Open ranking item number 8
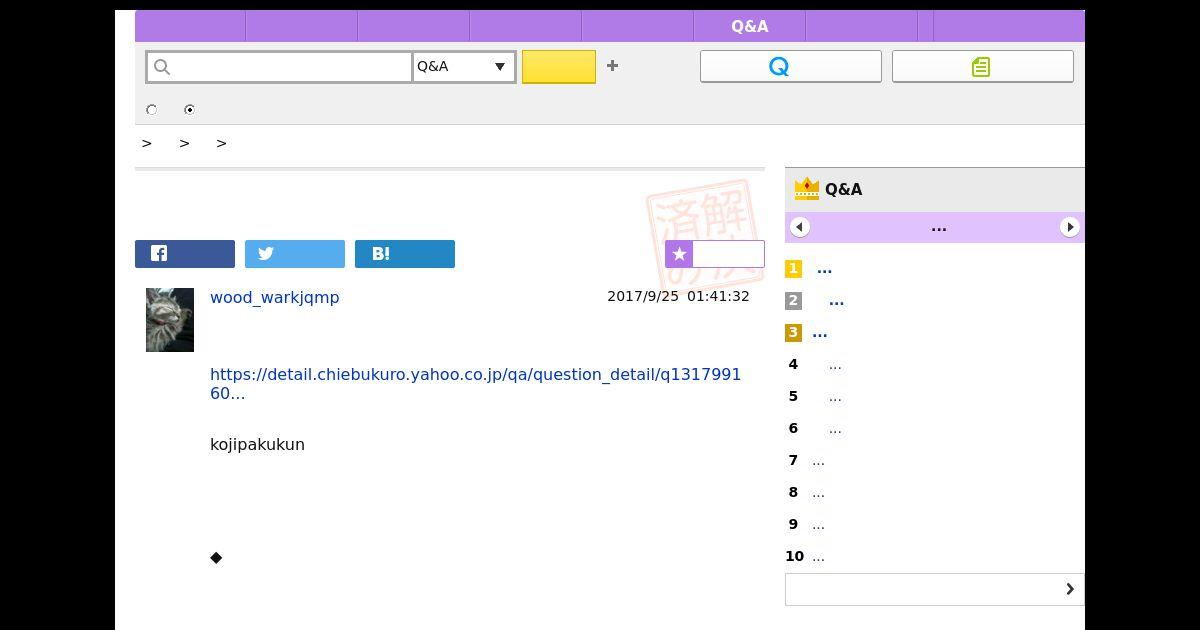The height and width of the screenshot is (630, 1200). coord(818,493)
